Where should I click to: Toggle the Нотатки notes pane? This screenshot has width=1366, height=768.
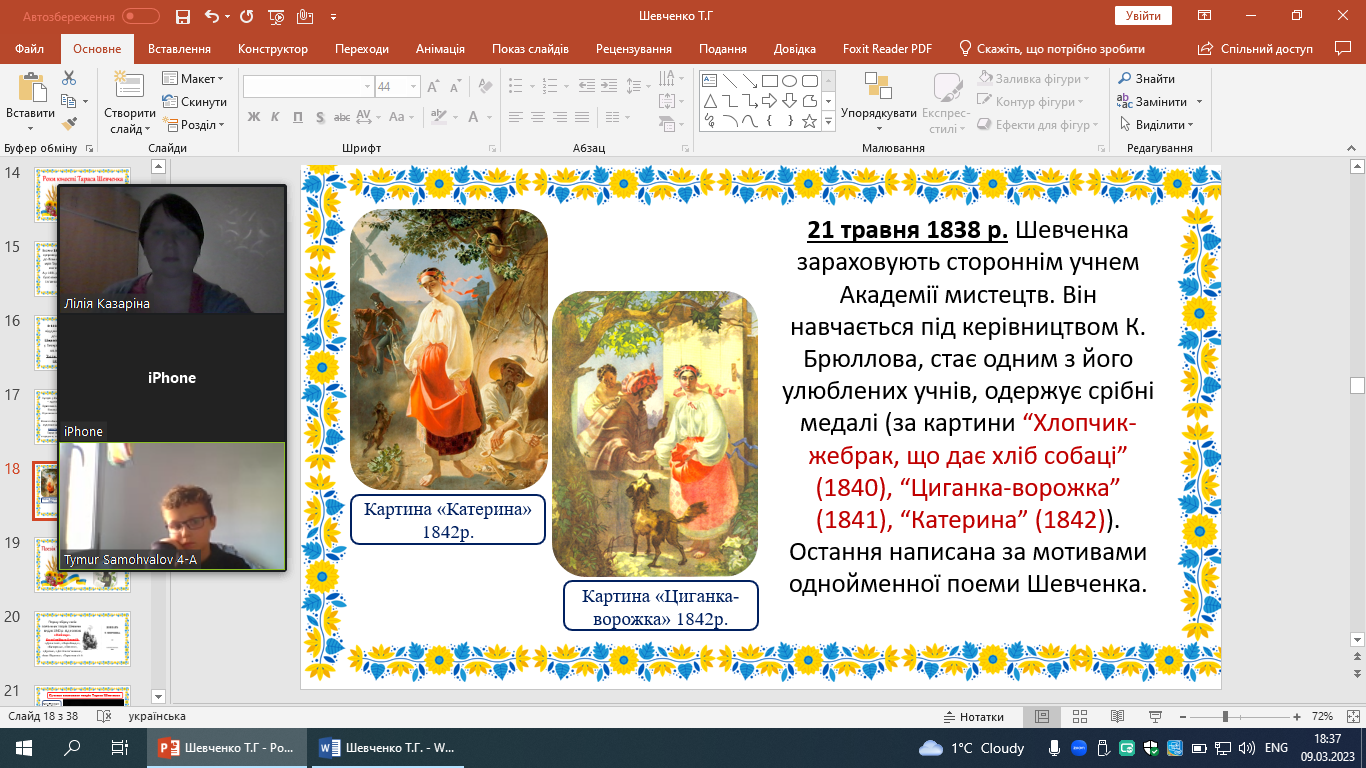pyautogui.click(x=974, y=717)
